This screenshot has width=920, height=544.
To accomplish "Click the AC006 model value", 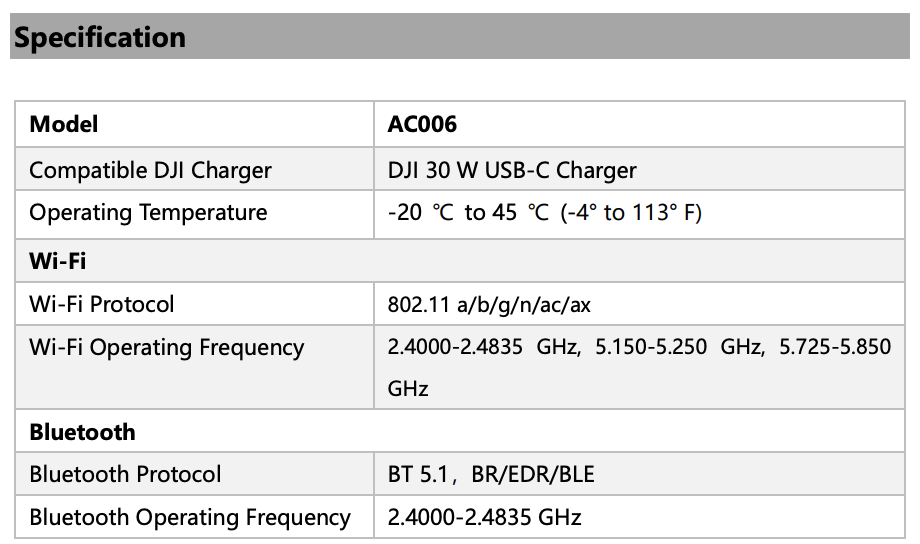I will 422,124.
